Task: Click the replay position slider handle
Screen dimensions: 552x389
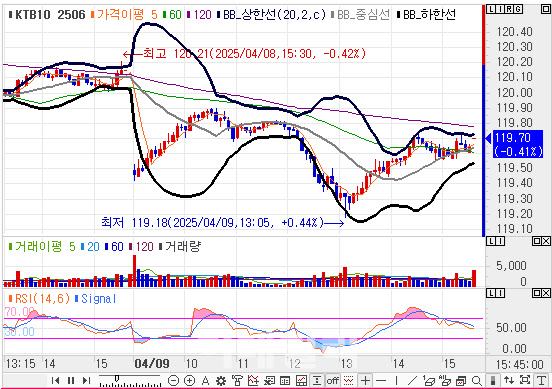Action: click(x=117, y=378)
